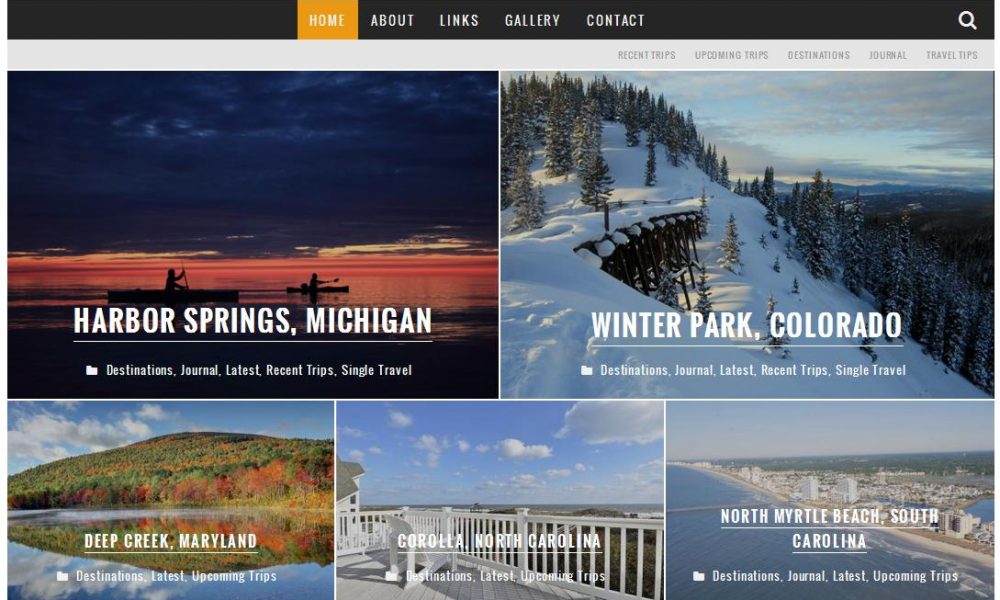Select the Home menu item
This screenshot has height=600, width=1000.
tap(327, 20)
